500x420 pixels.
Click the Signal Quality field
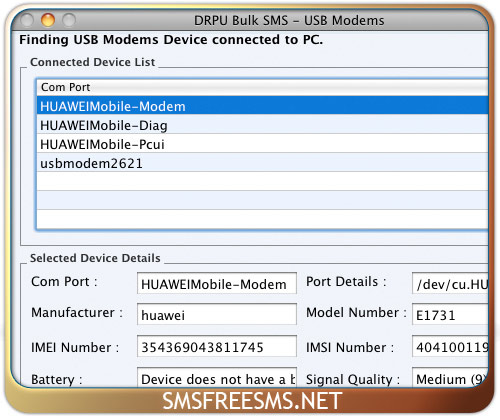[x=450, y=377]
